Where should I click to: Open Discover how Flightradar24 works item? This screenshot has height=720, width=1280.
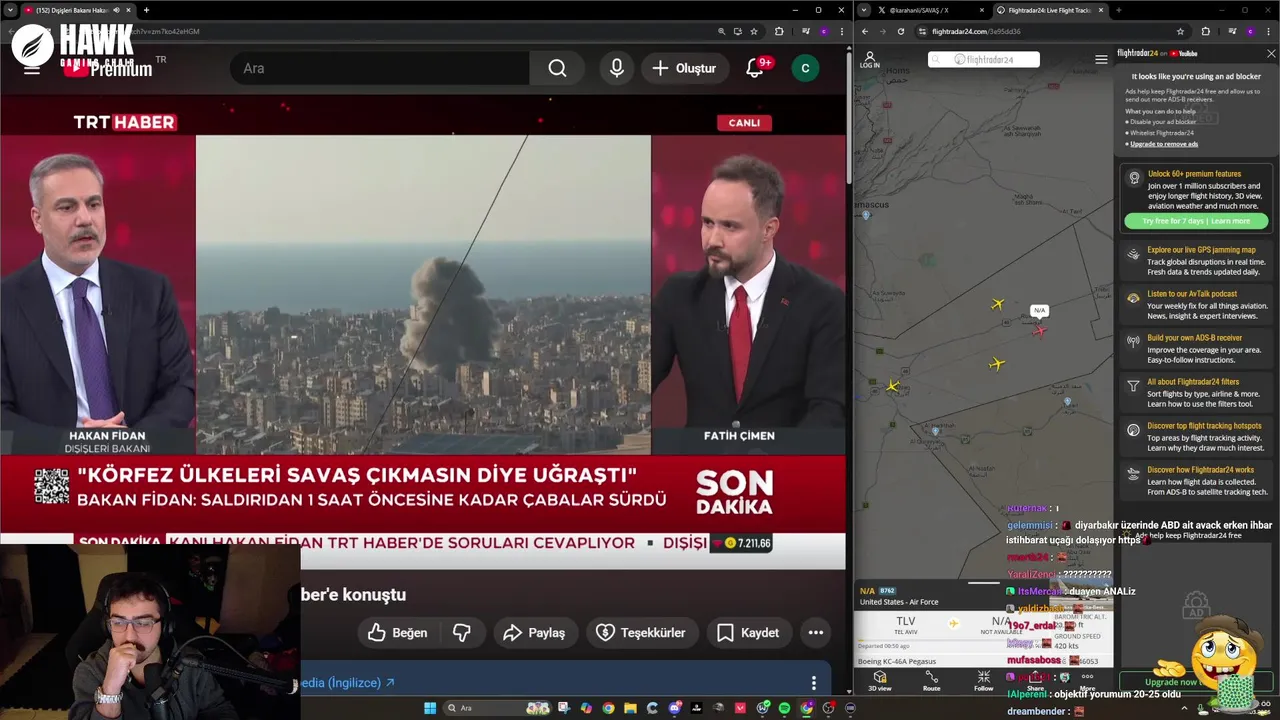[1196, 480]
